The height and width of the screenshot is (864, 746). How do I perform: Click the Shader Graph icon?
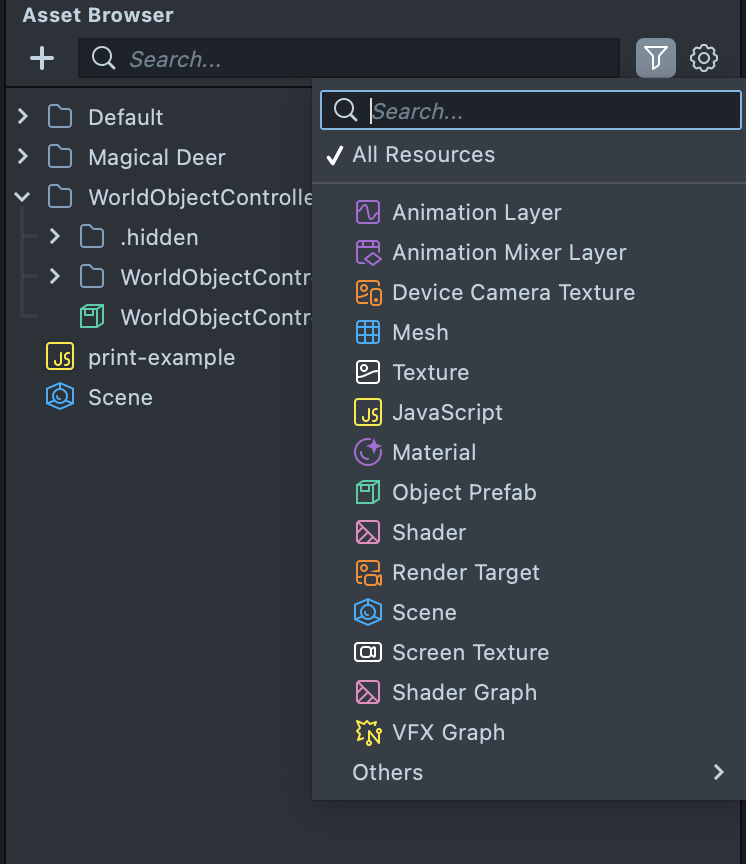pos(368,693)
